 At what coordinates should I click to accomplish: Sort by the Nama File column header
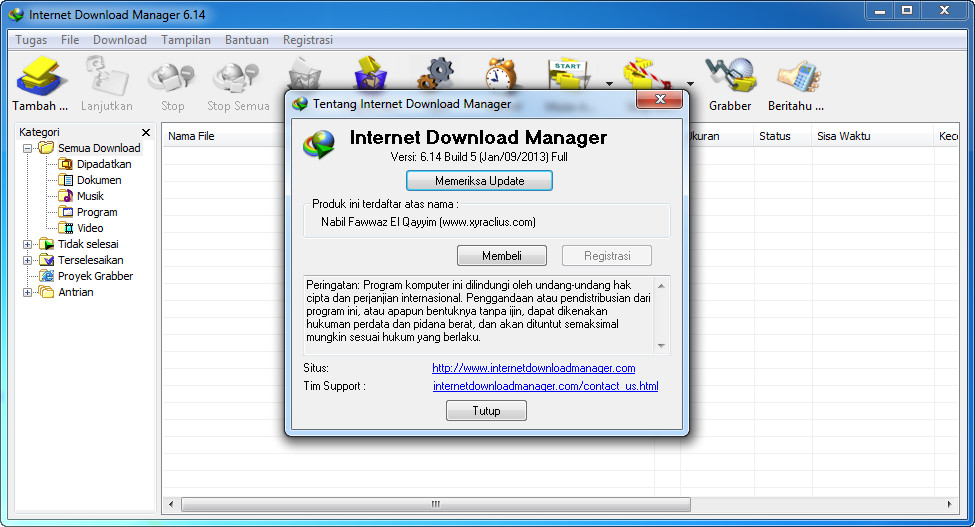[191, 136]
